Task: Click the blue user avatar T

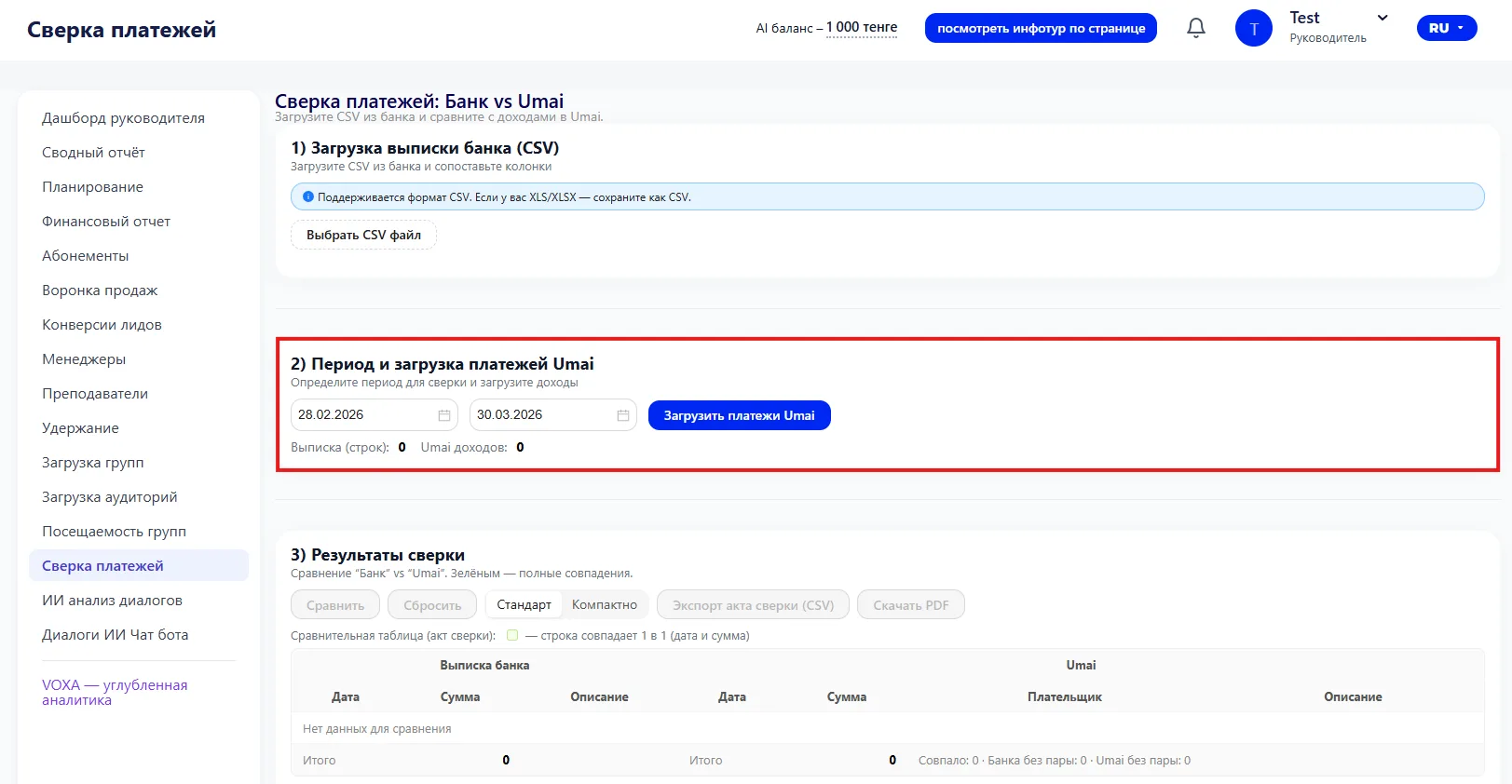Action: click(1253, 28)
